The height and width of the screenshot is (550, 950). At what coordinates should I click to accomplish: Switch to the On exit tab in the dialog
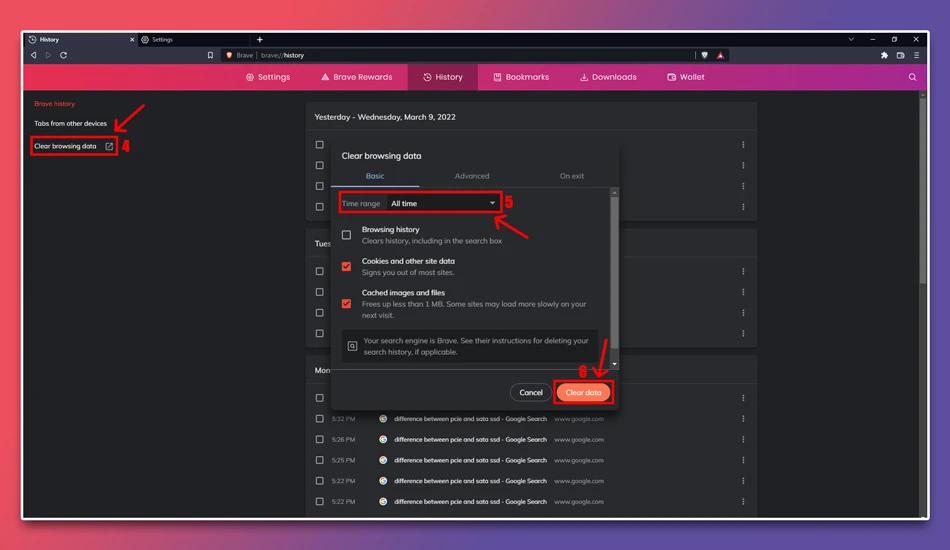point(571,176)
